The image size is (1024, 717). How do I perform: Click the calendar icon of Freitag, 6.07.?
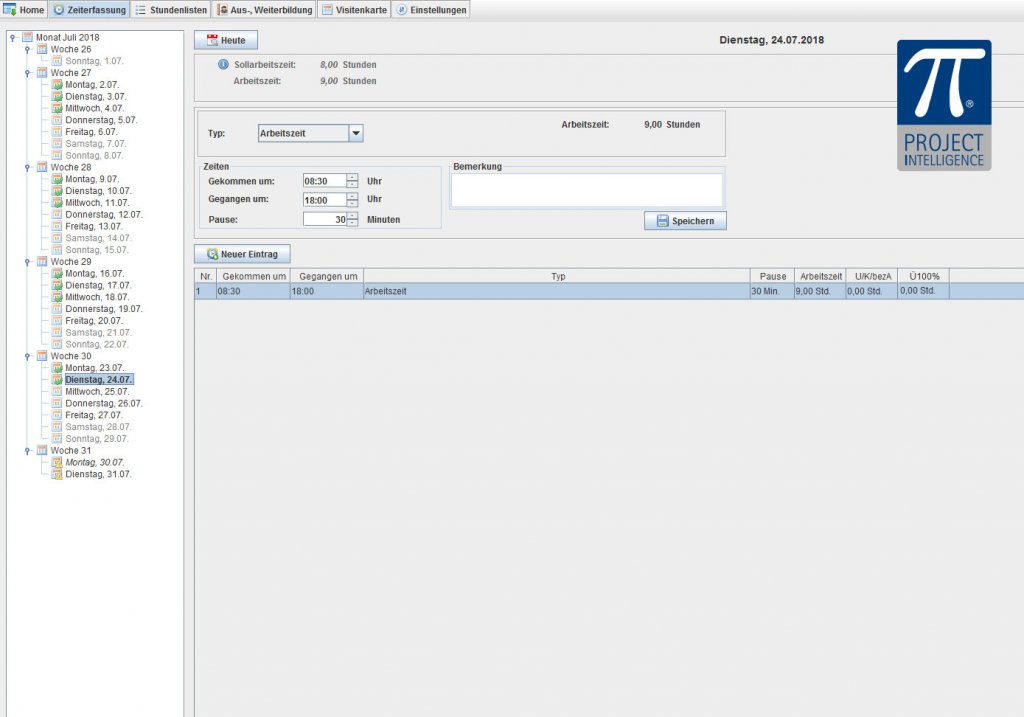(57, 132)
